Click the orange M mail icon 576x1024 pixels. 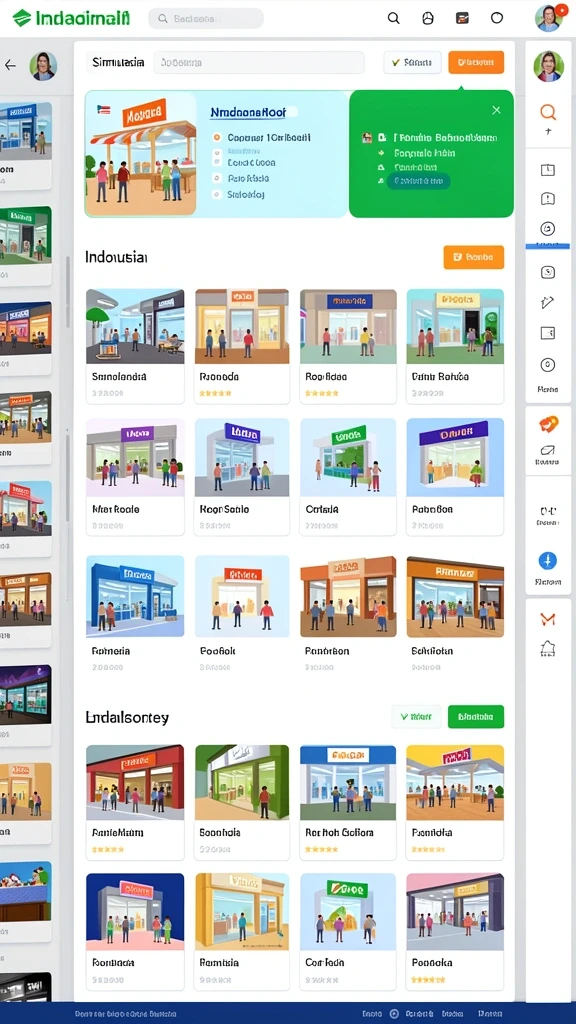[548, 620]
